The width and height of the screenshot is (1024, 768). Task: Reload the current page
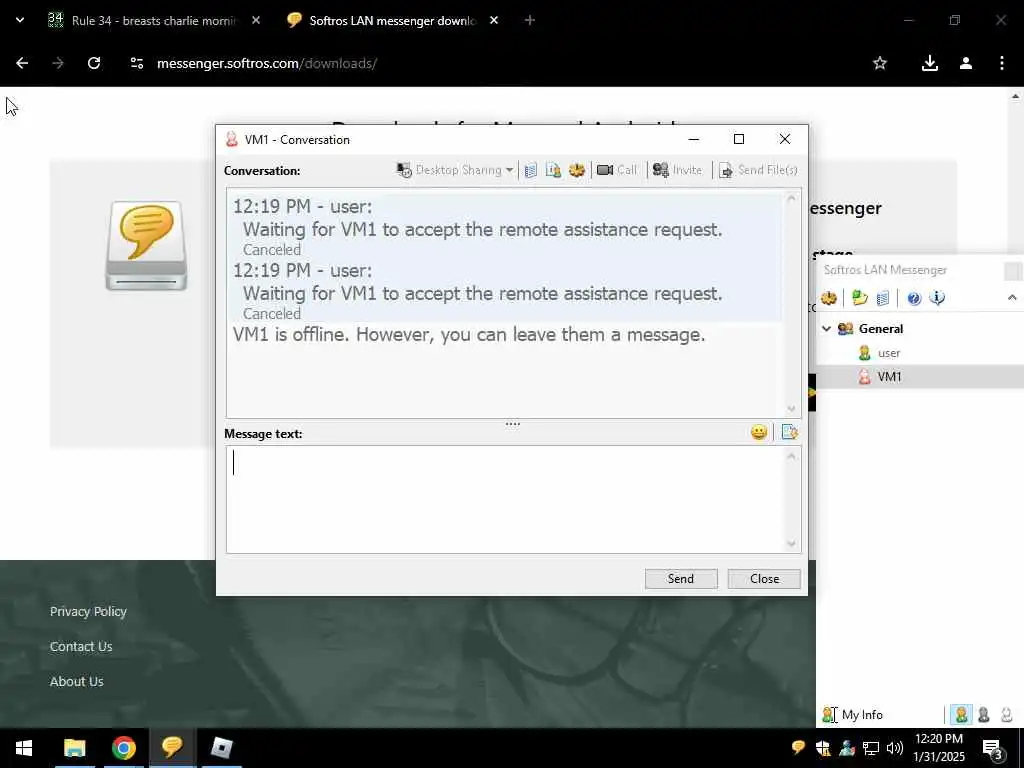94,63
